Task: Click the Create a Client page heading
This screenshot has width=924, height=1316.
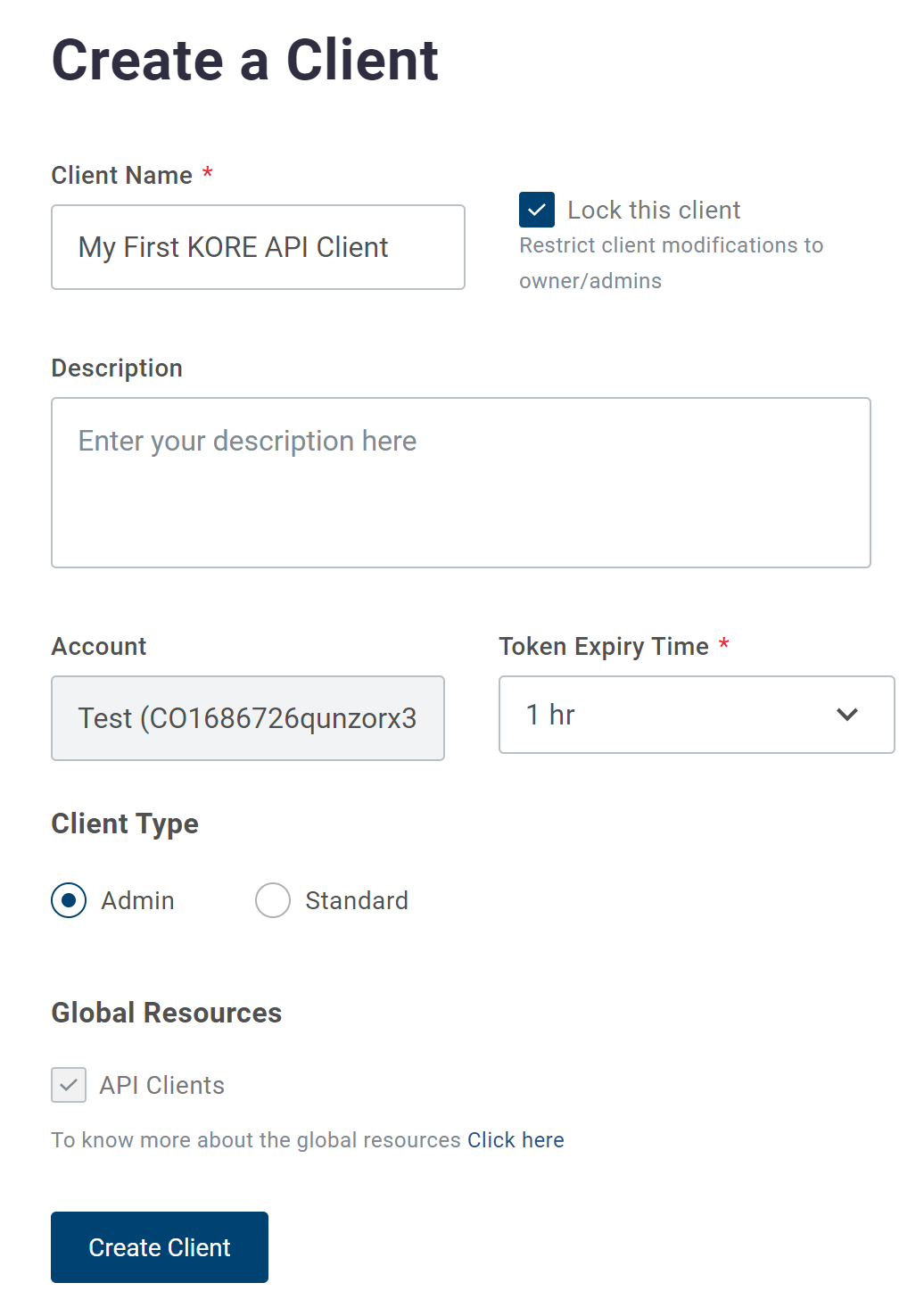Action: 244,61
